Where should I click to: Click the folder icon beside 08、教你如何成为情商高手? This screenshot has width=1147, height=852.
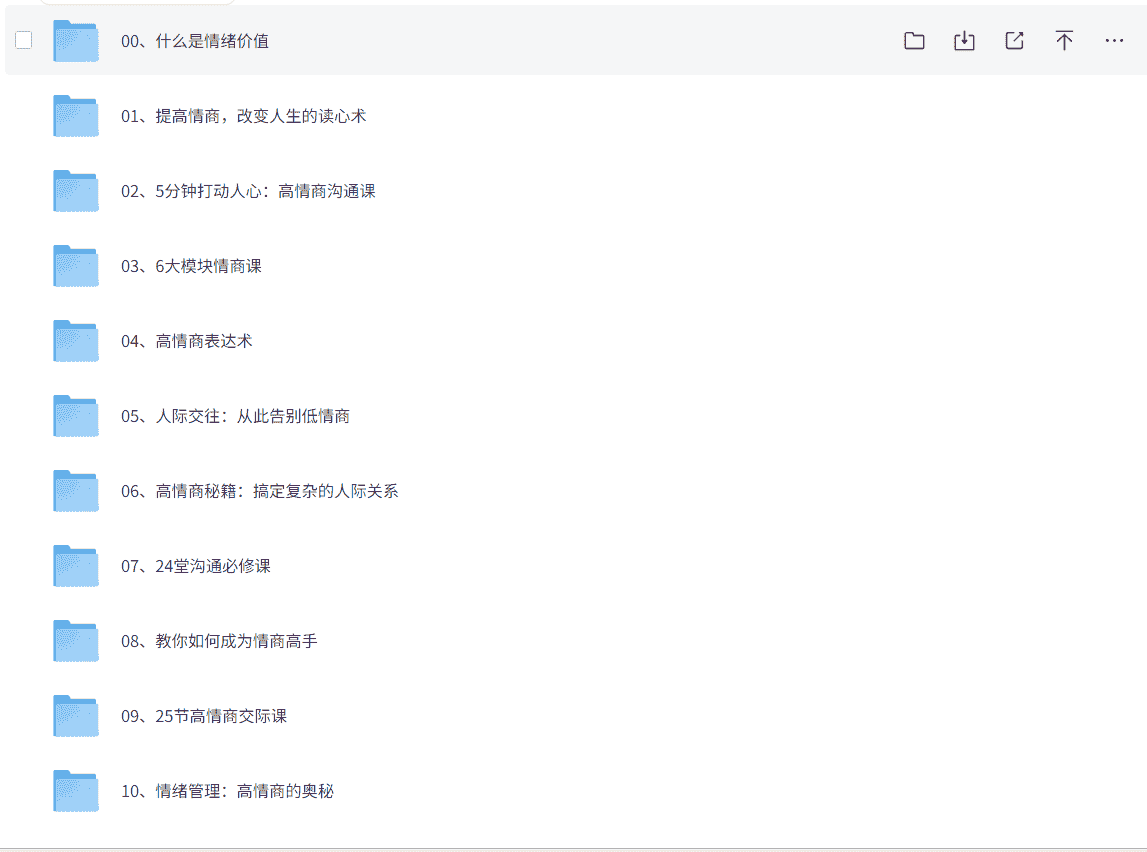(x=76, y=641)
